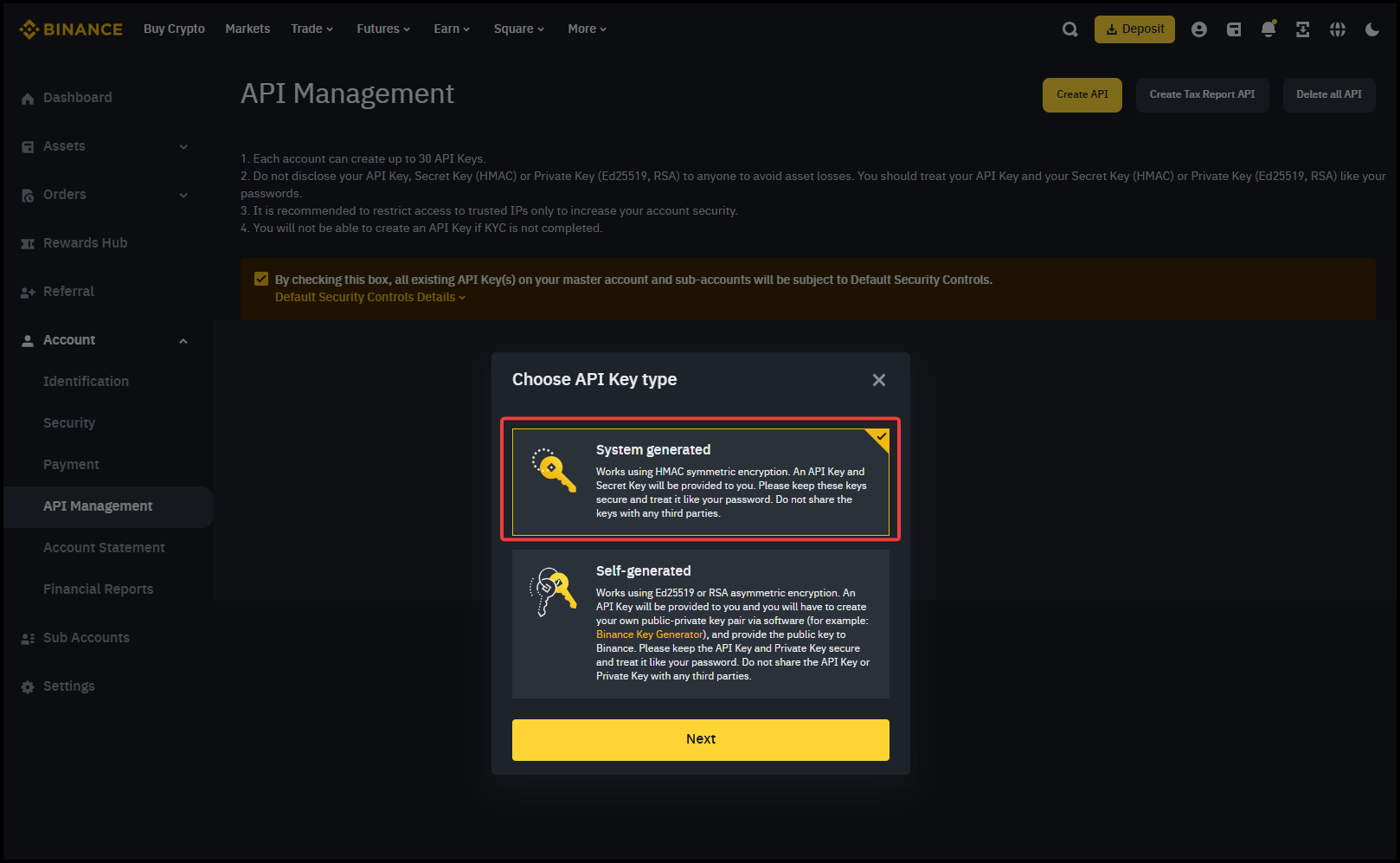The height and width of the screenshot is (863, 1400).
Task: Expand Default Security Controls Details
Action: (369, 297)
